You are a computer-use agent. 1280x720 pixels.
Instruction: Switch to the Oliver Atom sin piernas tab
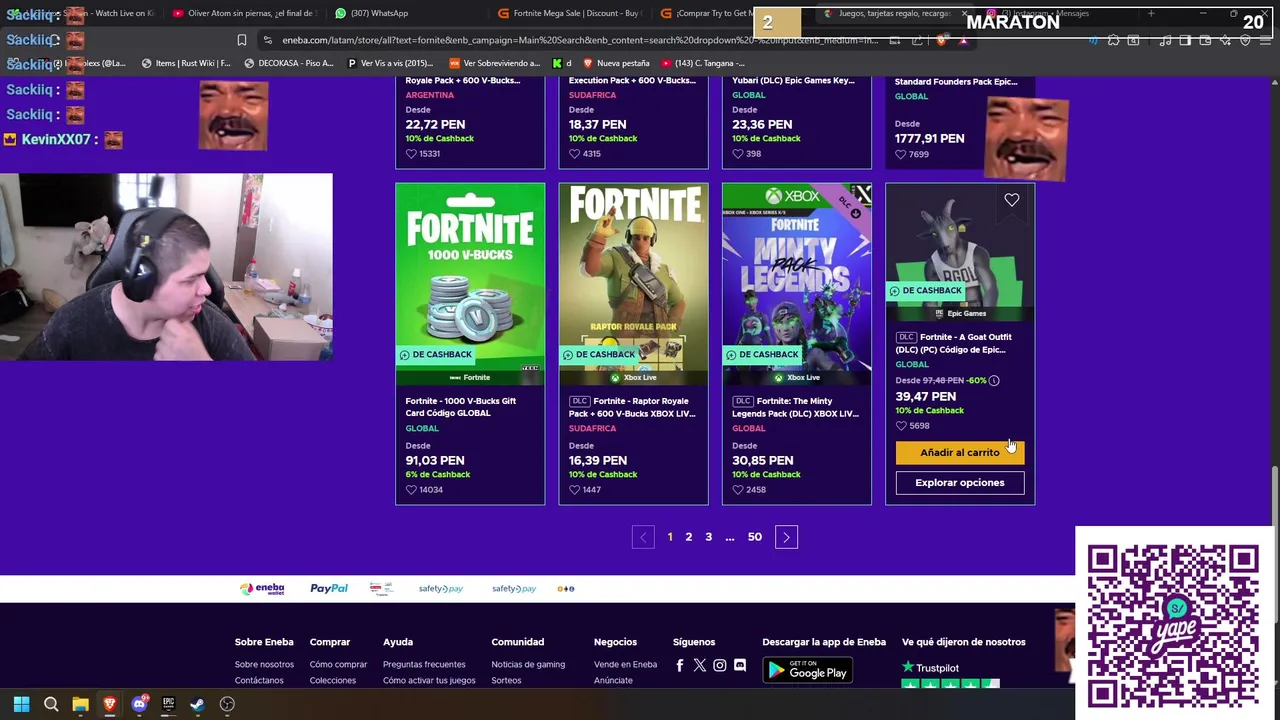[x=245, y=13]
